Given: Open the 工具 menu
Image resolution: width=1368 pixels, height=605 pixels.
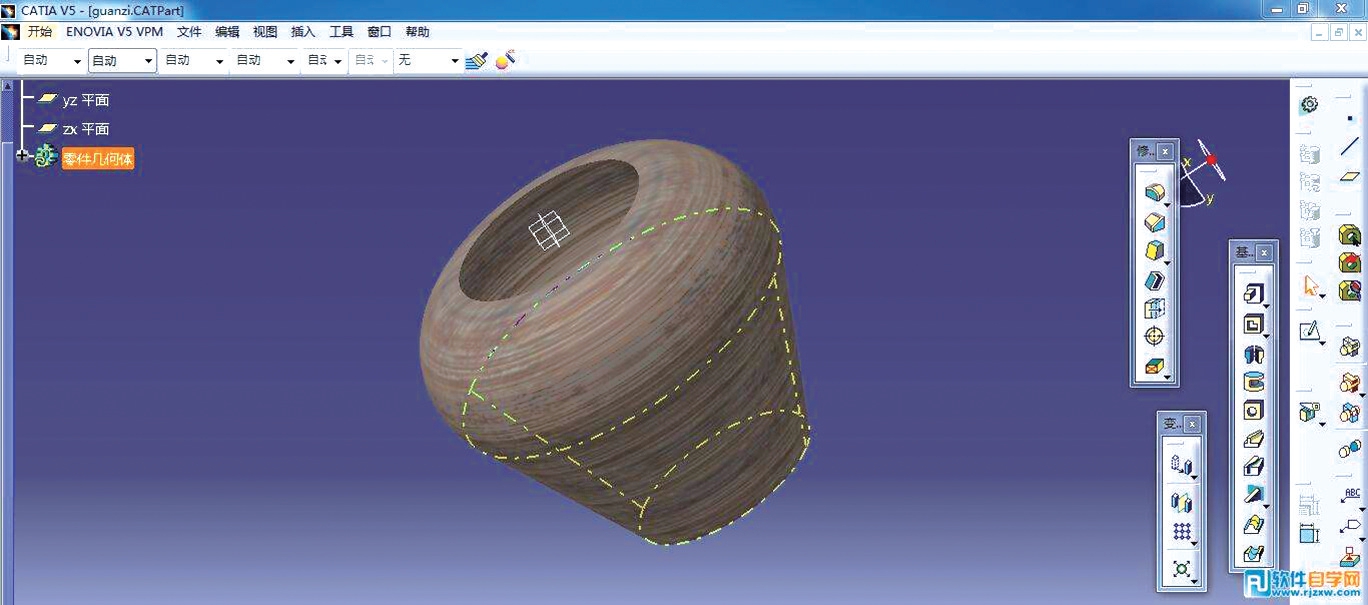Looking at the screenshot, I should [341, 32].
